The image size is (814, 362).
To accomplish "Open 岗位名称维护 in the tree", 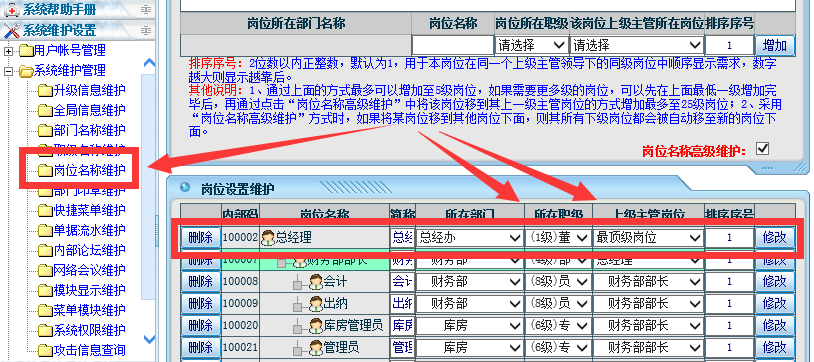I will tap(89, 170).
